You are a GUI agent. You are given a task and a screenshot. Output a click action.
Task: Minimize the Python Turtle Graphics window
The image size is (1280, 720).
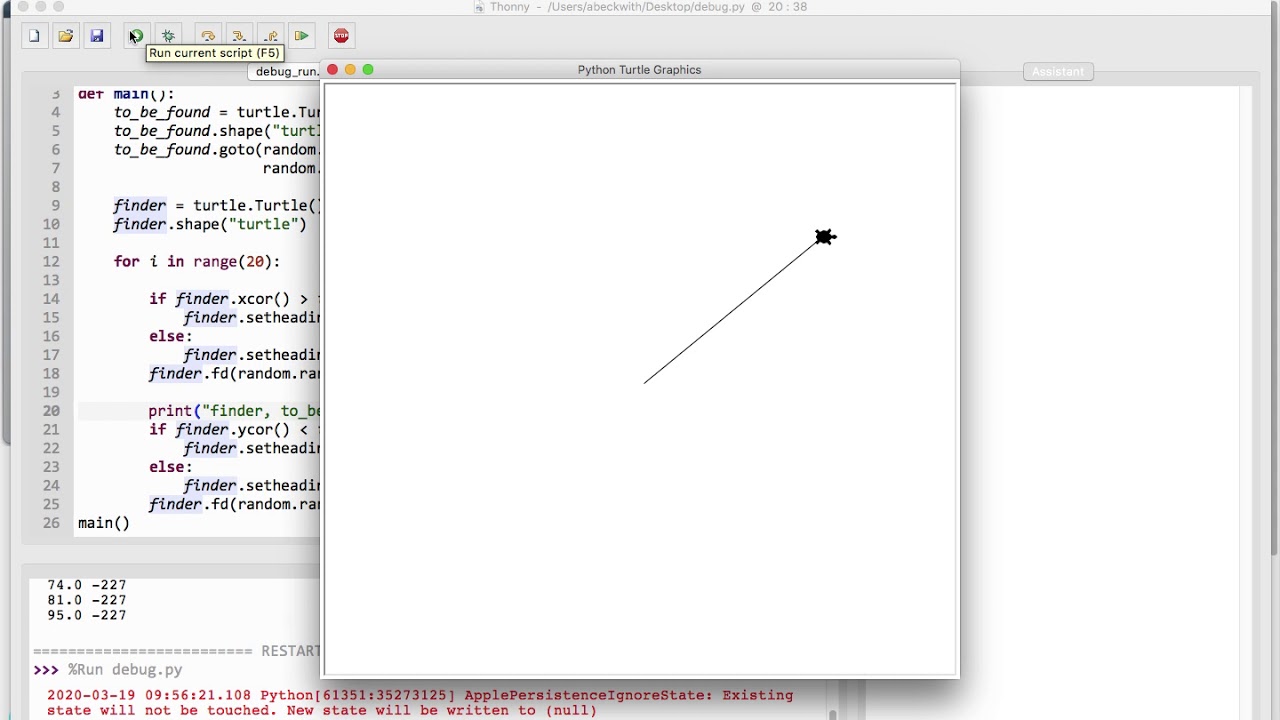350,70
